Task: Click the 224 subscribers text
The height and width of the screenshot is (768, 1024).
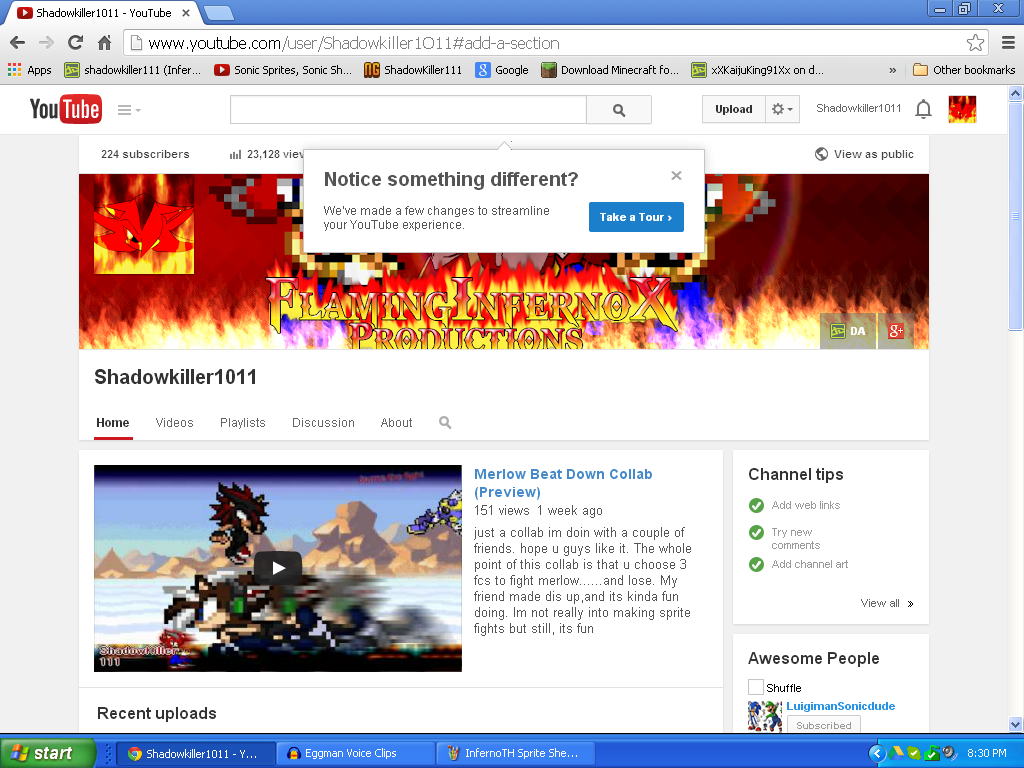Action: pos(145,154)
